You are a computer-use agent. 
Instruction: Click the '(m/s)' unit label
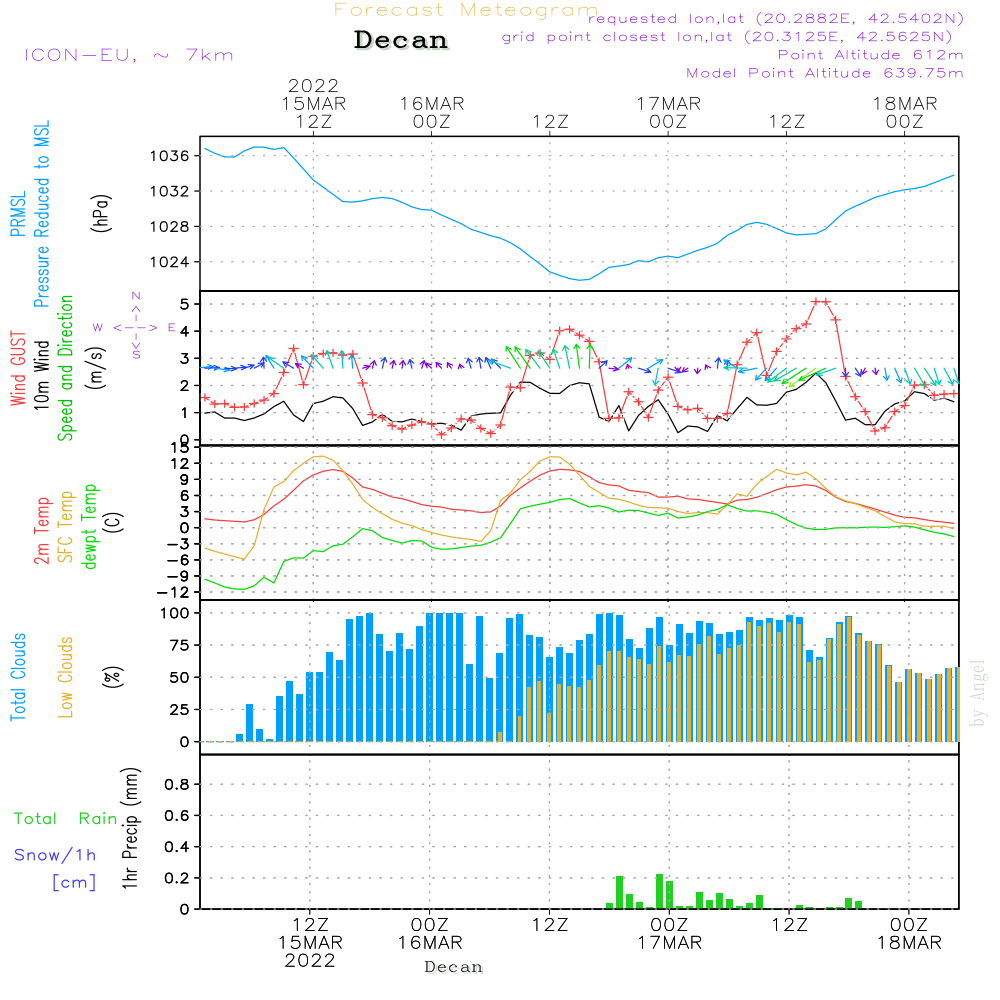pos(97,368)
